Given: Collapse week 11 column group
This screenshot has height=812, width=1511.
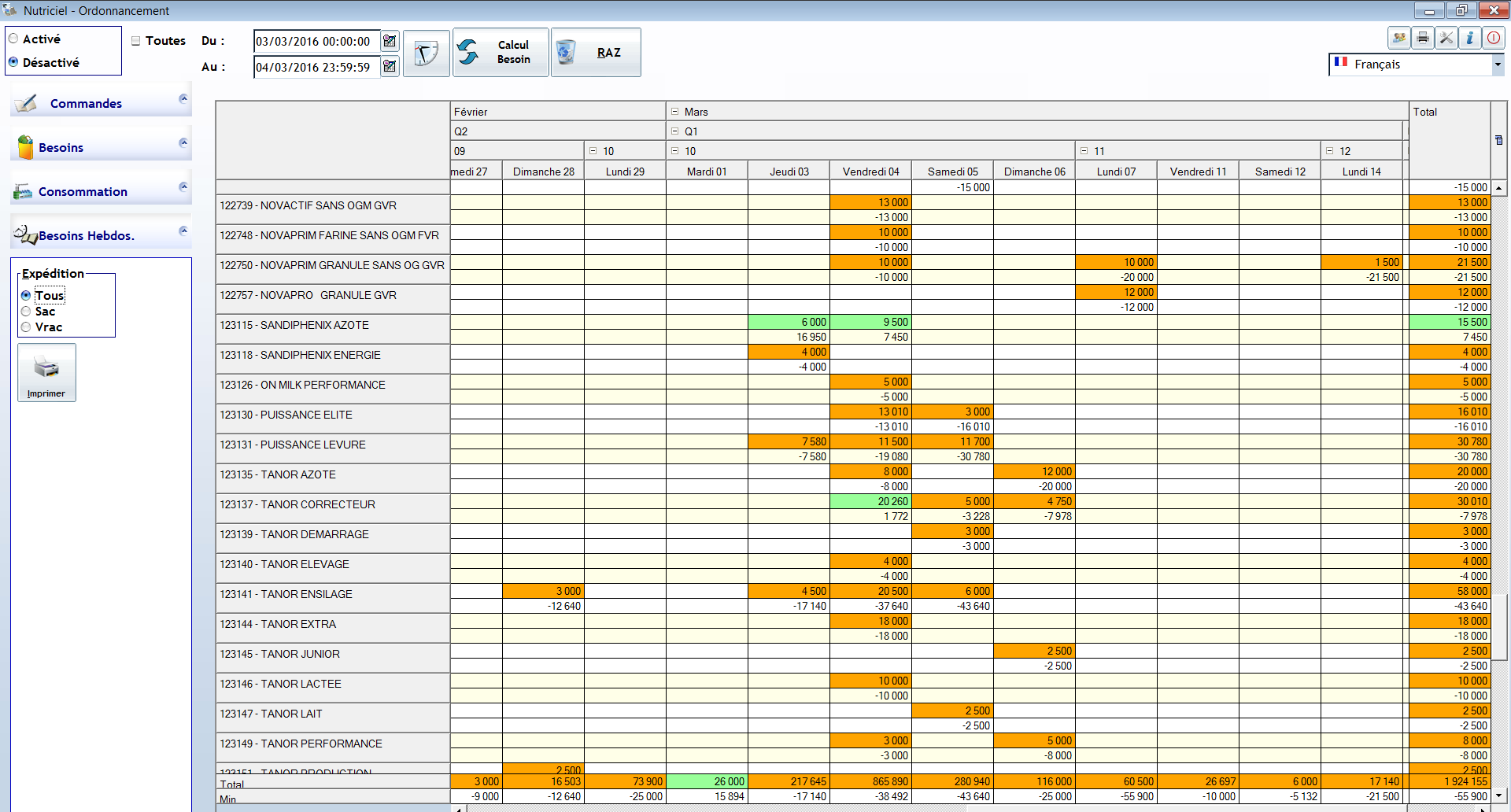Looking at the screenshot, I should tap(1084, 151).
